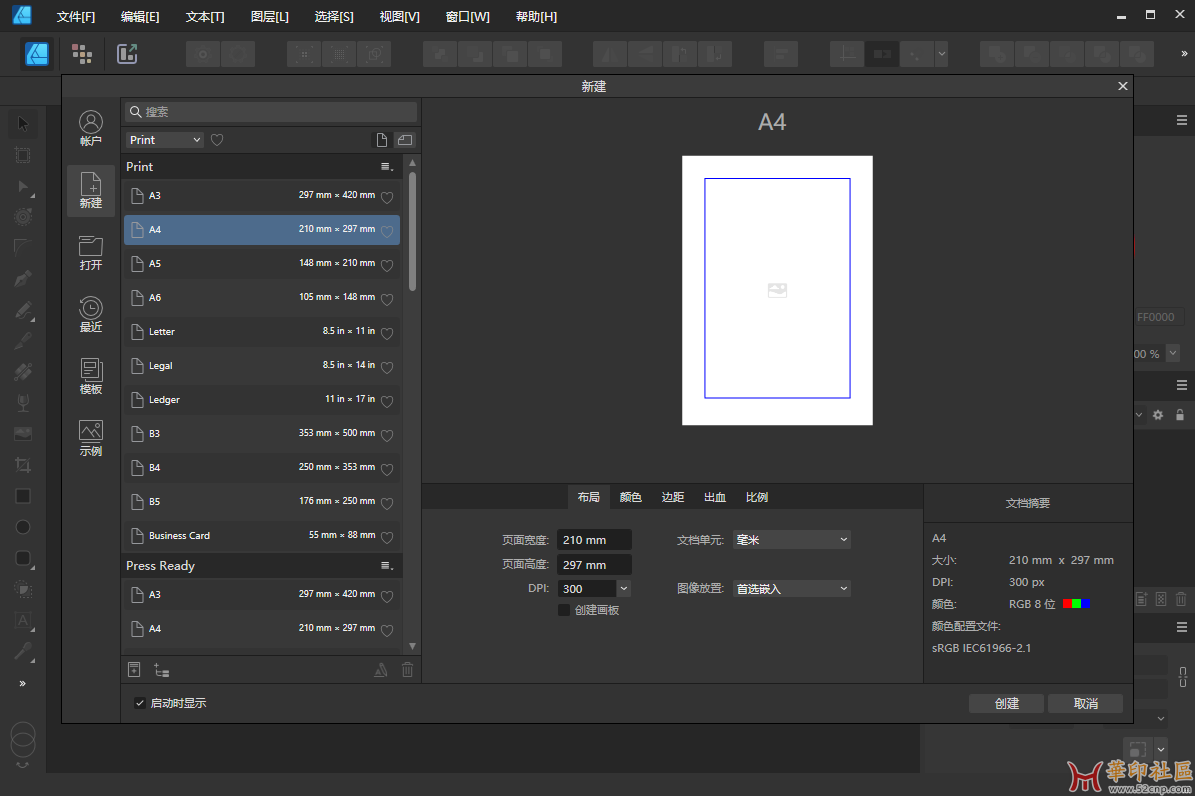
Task: Open the 文件[F] menu
Action: pyautogui.click(x=75, y=17)
